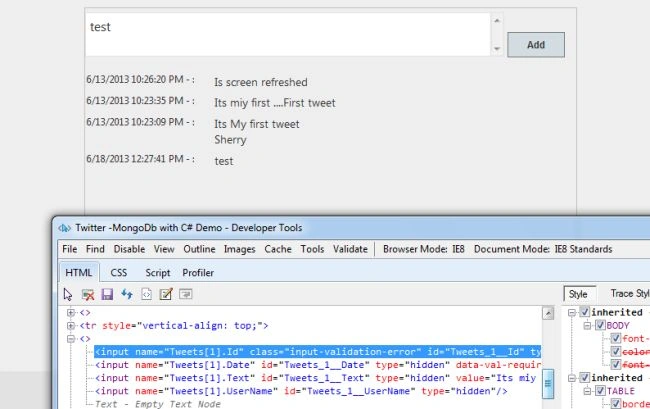Toggle the first inherited checkbox in Style pane
Viewport: 650px width, 409px height.
585,312
